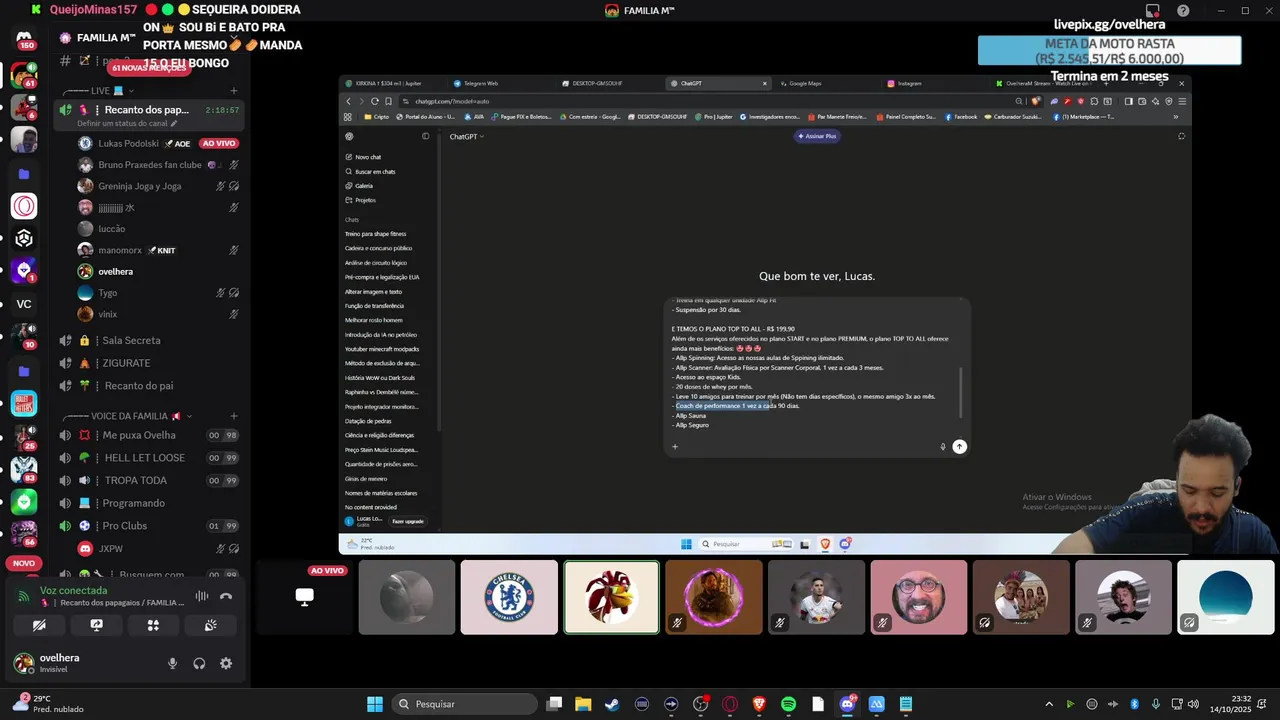Open the server icon with 61 badge
This screenshot has width=1280, height=720.
[24, 76]
